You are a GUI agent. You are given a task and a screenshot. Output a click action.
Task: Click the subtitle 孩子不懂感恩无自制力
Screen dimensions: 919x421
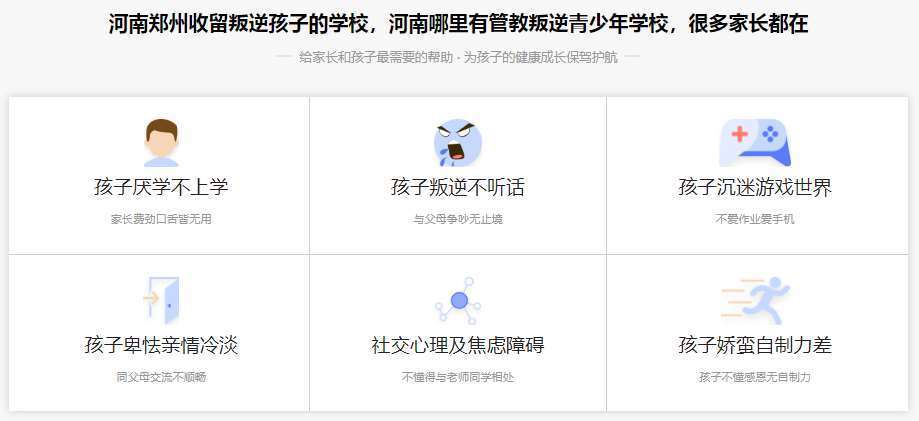pyautogui.click(x=755, y=377)
